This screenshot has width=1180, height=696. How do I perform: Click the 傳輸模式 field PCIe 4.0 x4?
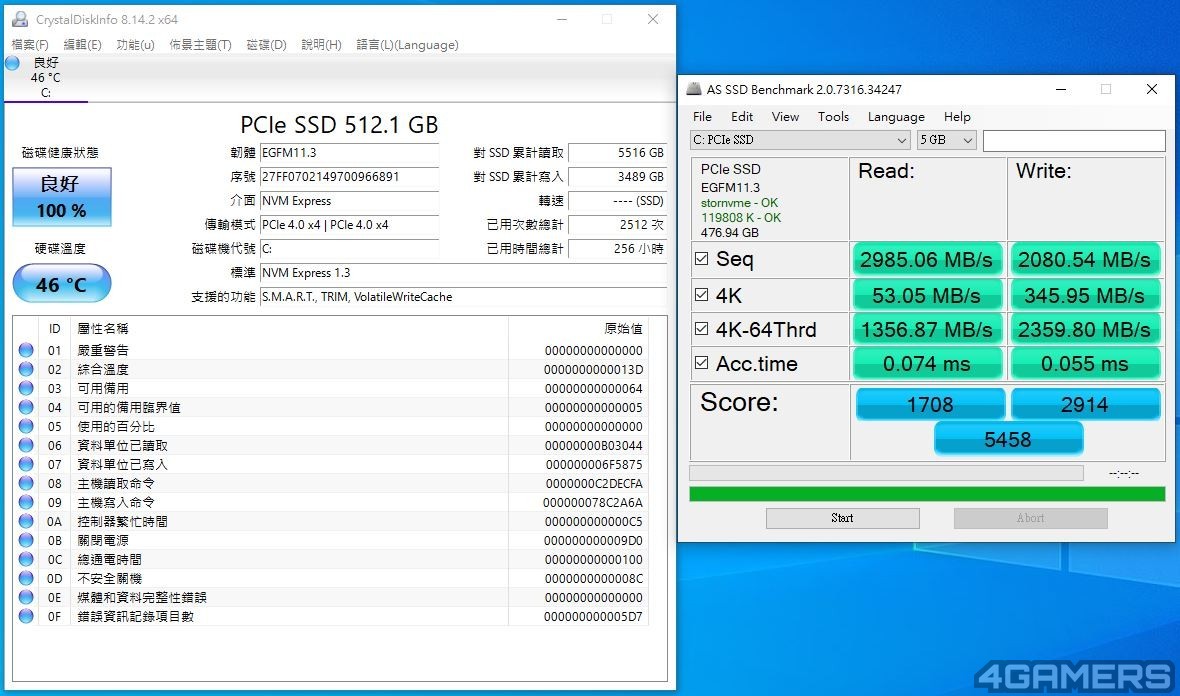click(x=349, y=224)
